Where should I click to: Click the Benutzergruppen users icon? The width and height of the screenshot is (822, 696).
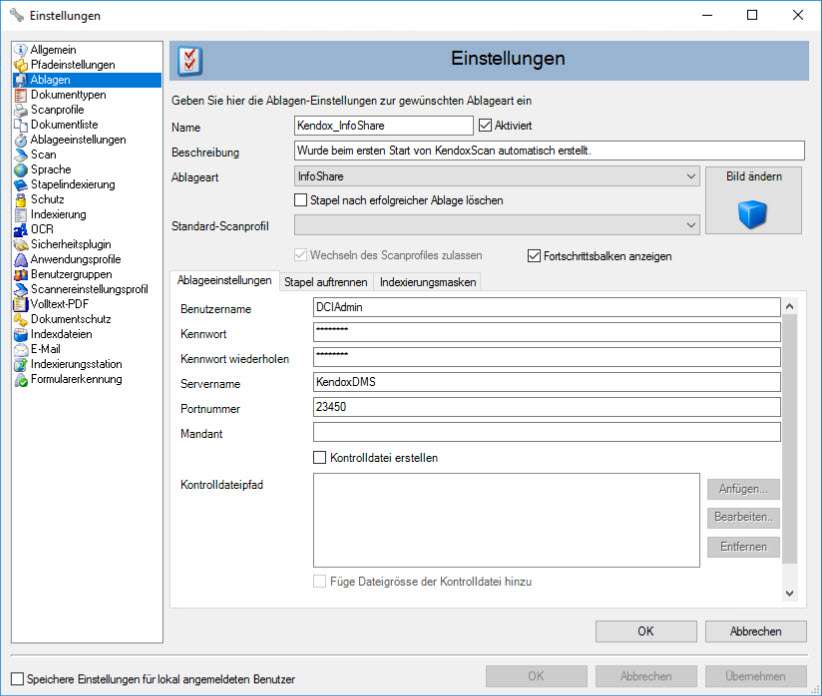(x=21, y=274)
